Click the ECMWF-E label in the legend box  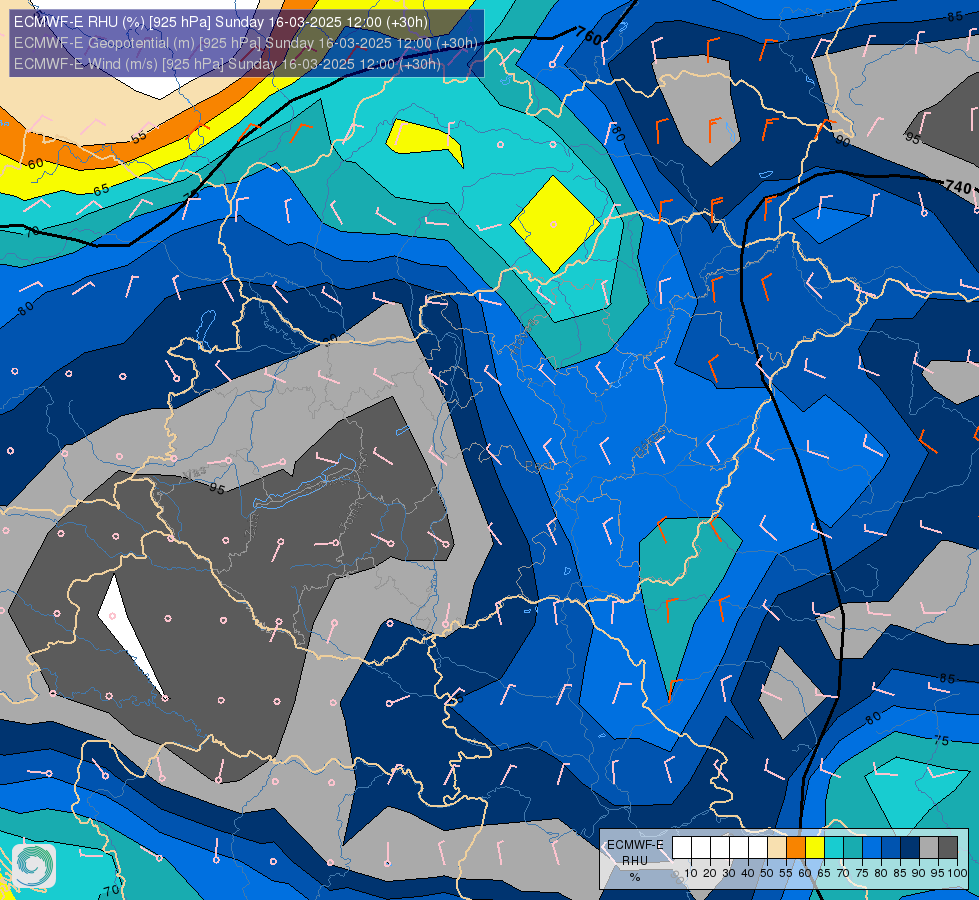[x=635, y=844]
